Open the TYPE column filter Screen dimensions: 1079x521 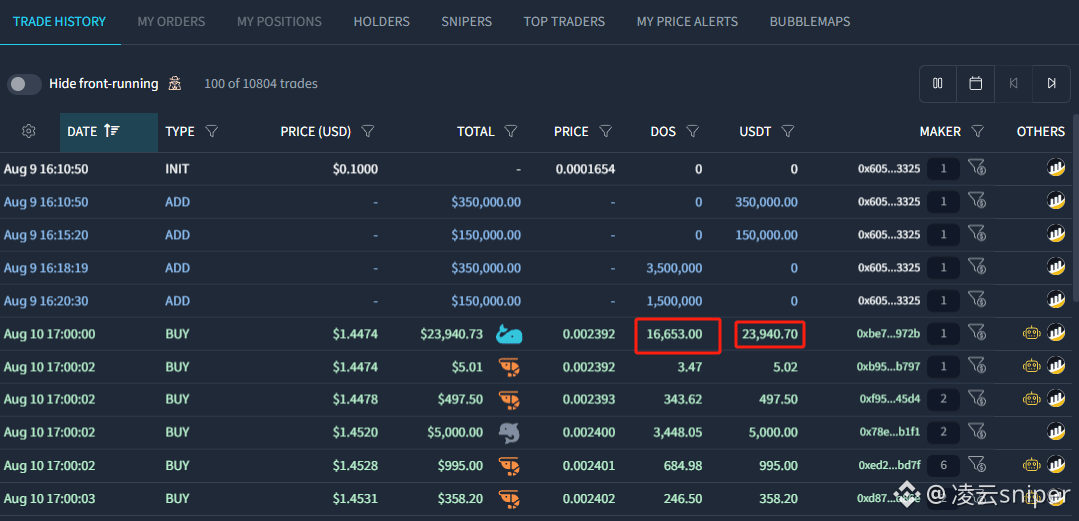[212, 131]
